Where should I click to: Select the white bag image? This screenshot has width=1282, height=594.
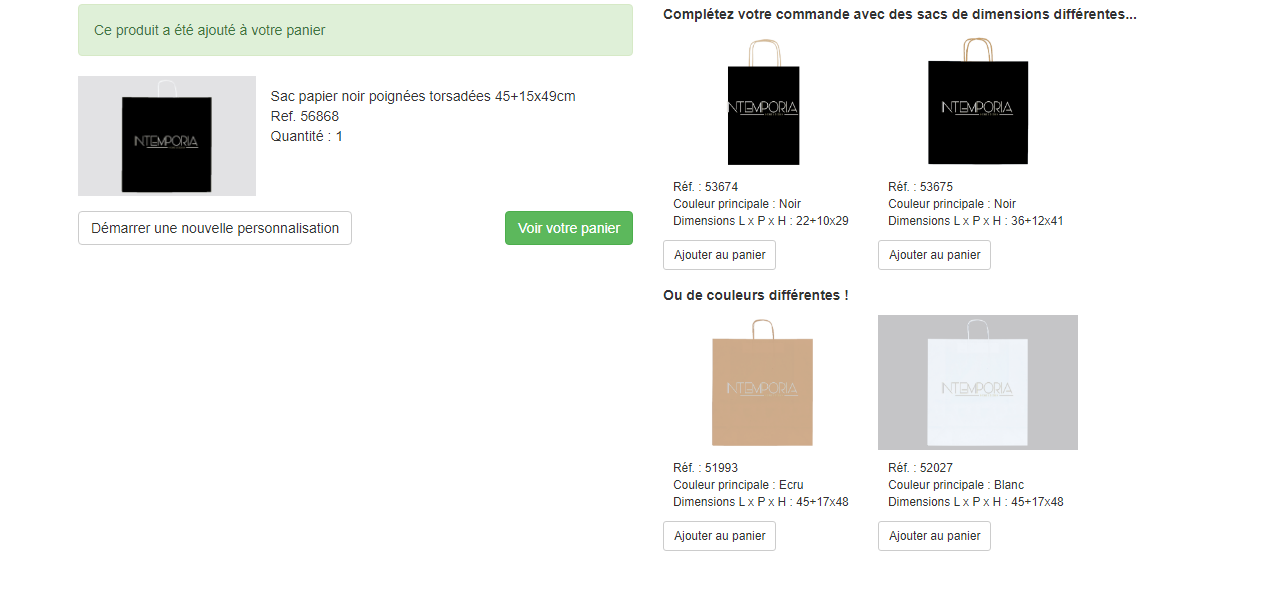click(977, 385)
